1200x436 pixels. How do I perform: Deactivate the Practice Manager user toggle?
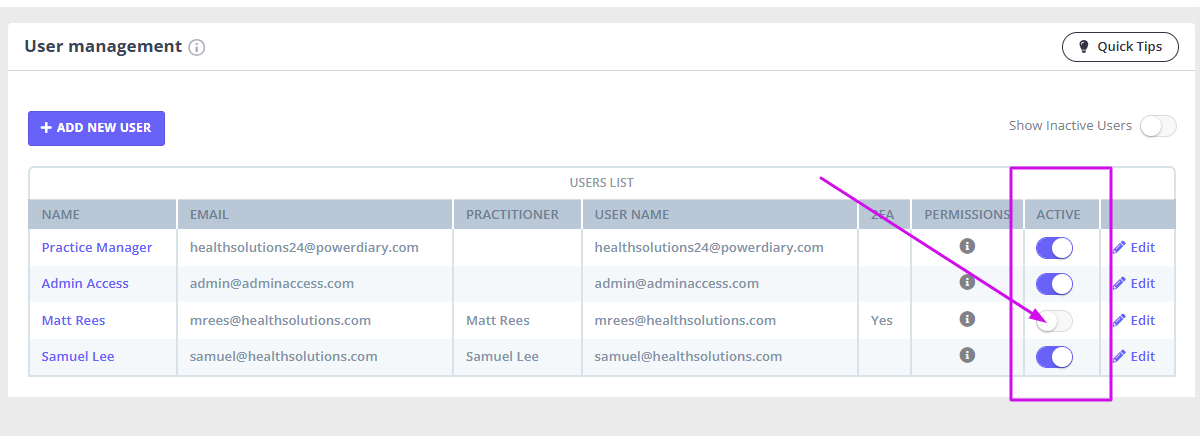pos(1054,248)
